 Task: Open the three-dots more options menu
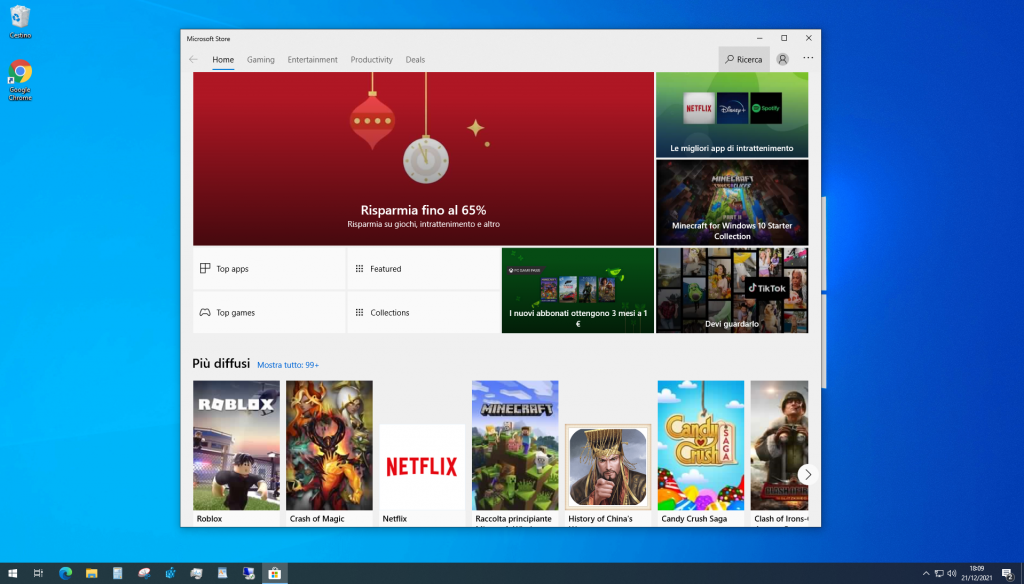pos(808,58)
